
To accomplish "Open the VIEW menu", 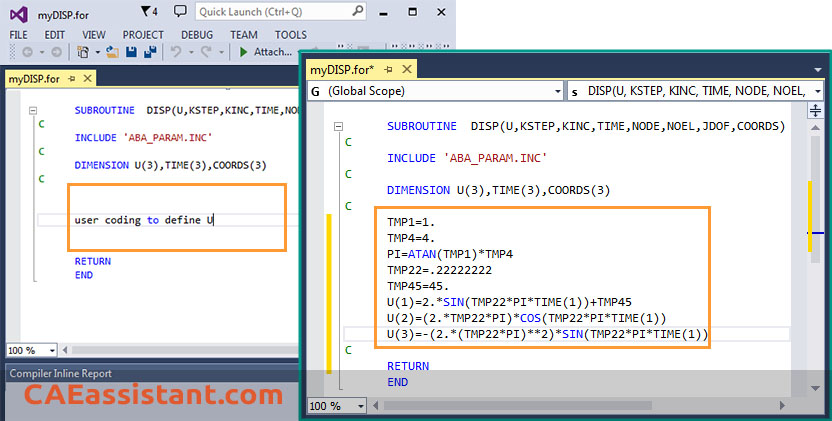I will click(x=94, y=35).
